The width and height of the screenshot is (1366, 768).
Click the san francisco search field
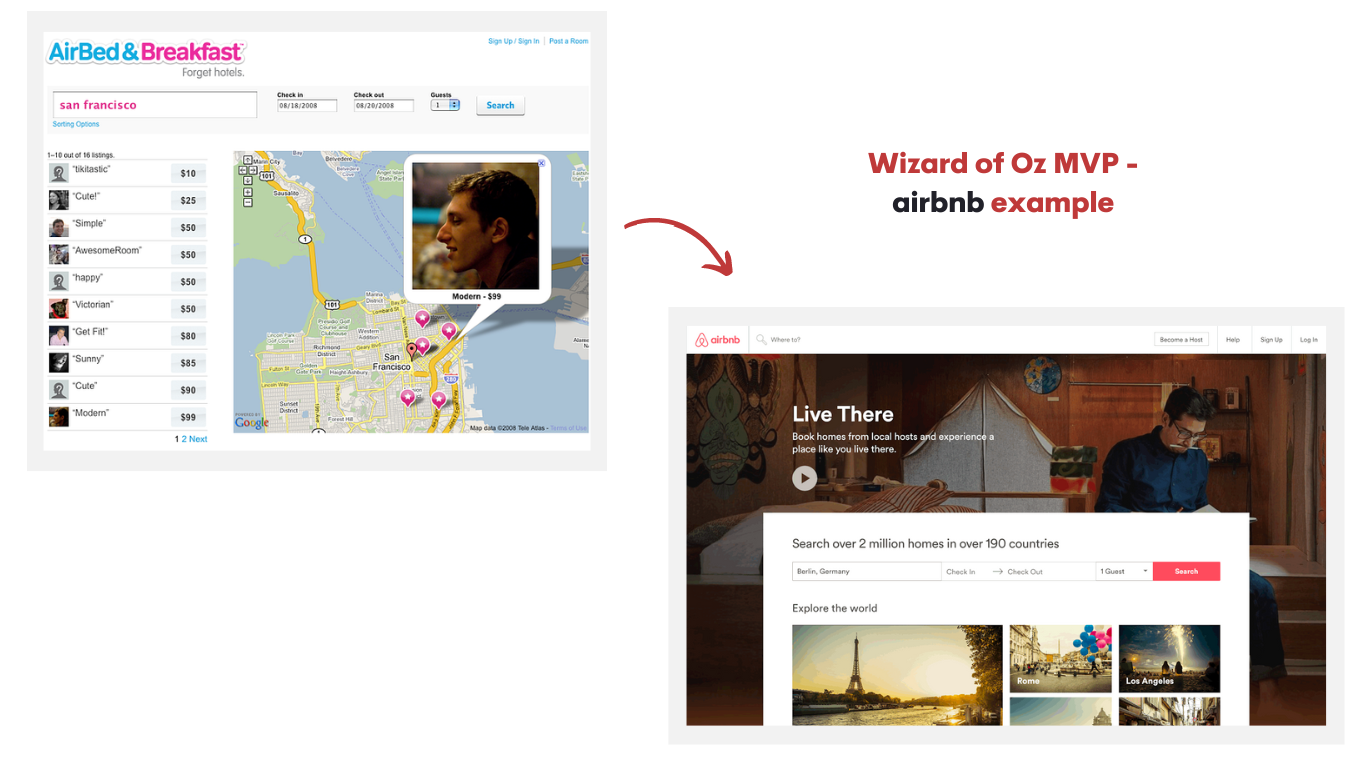155,105
